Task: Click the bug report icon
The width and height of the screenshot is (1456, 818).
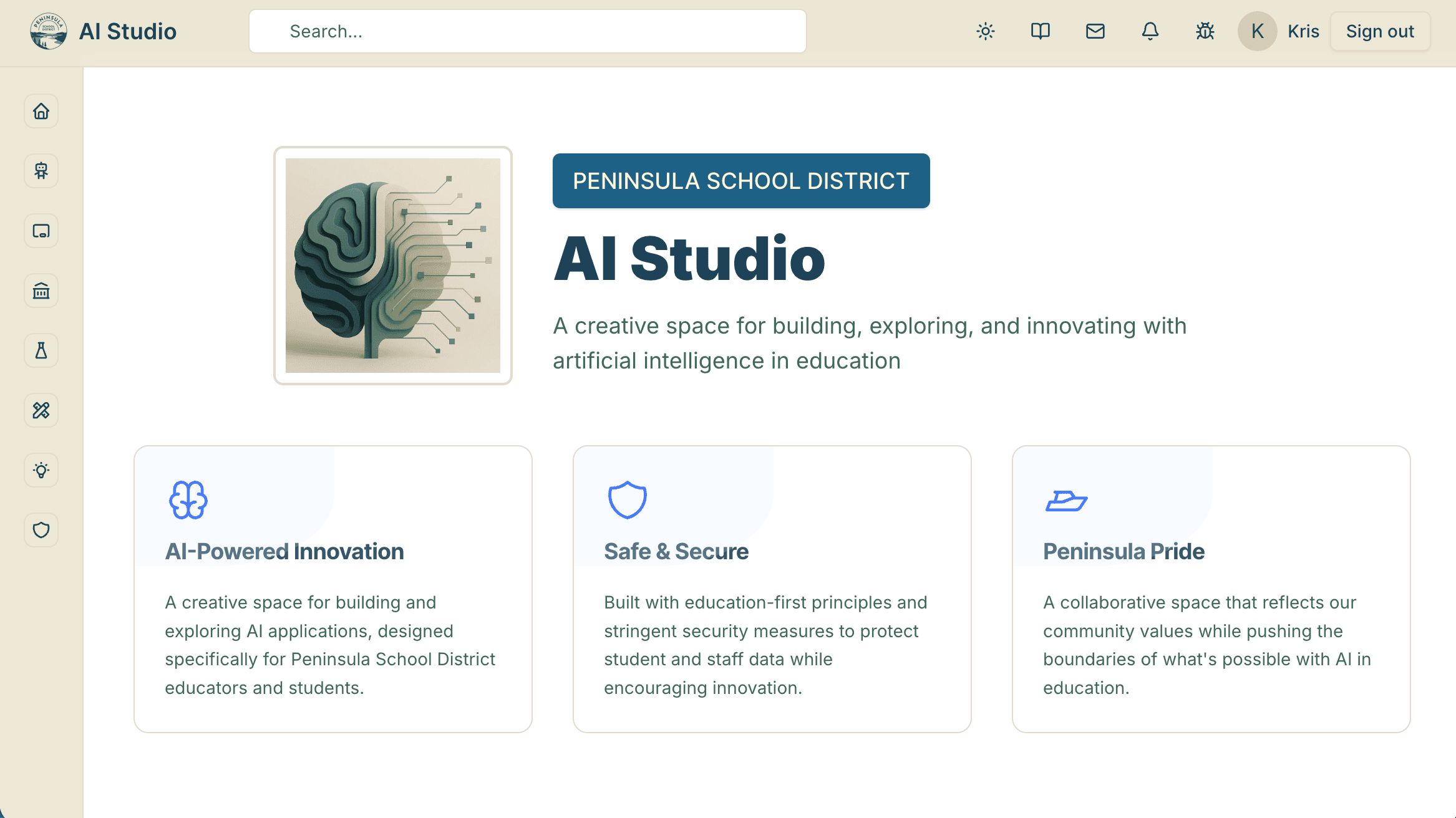Action: click(1205, 31)
